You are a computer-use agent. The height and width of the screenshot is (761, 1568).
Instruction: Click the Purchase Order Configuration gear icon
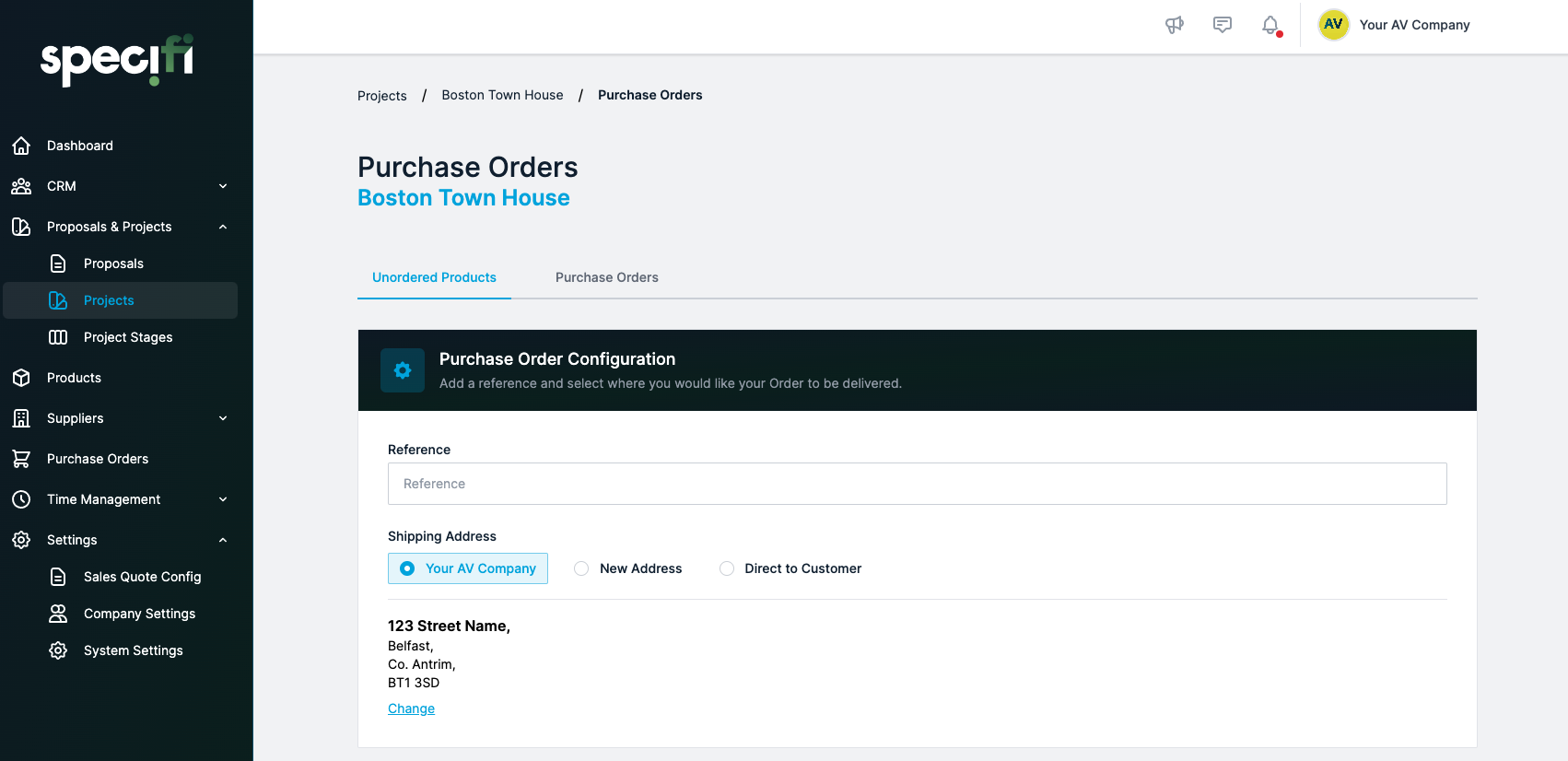403,370
